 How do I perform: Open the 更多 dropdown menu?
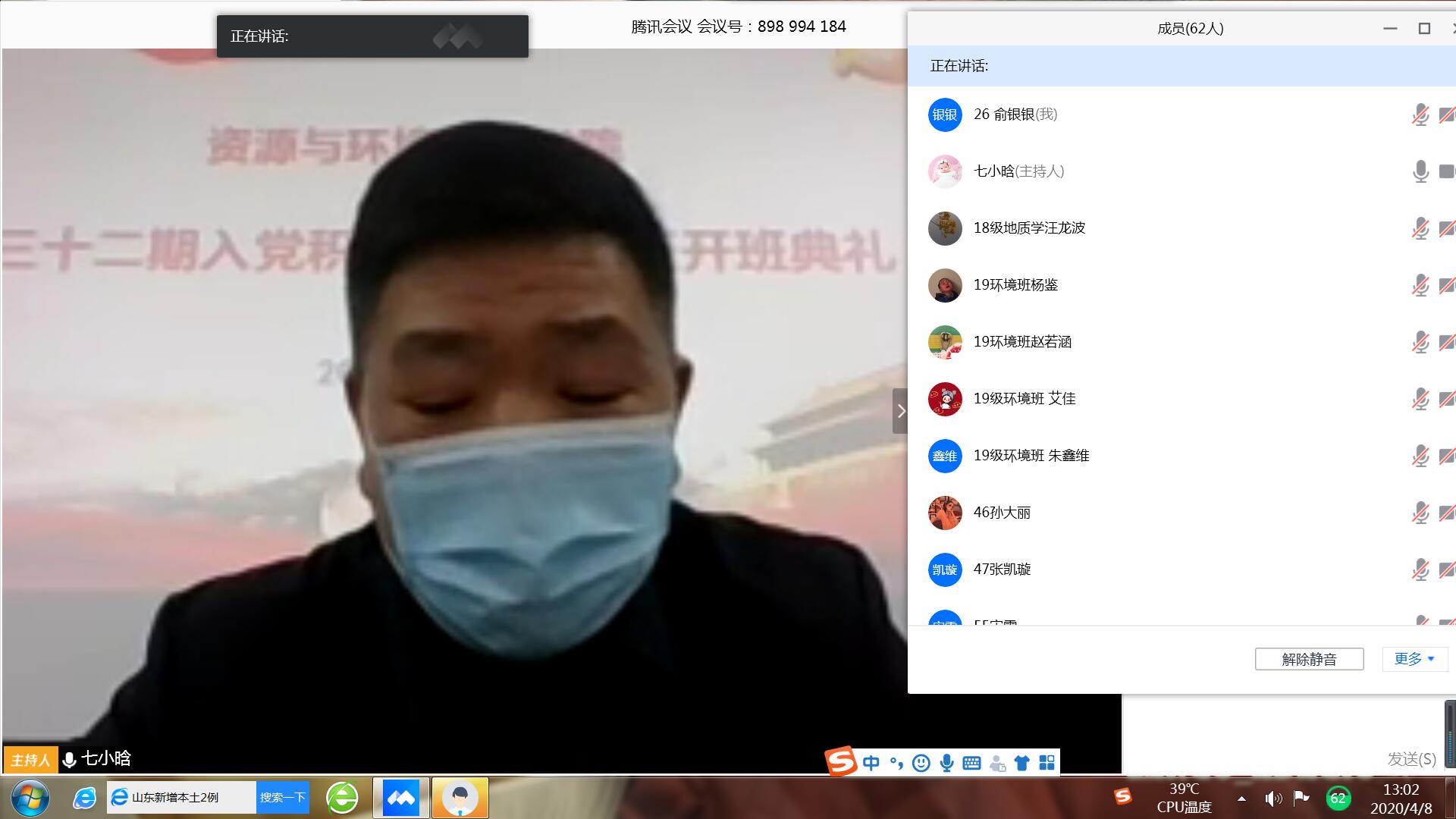(1414, 659)
